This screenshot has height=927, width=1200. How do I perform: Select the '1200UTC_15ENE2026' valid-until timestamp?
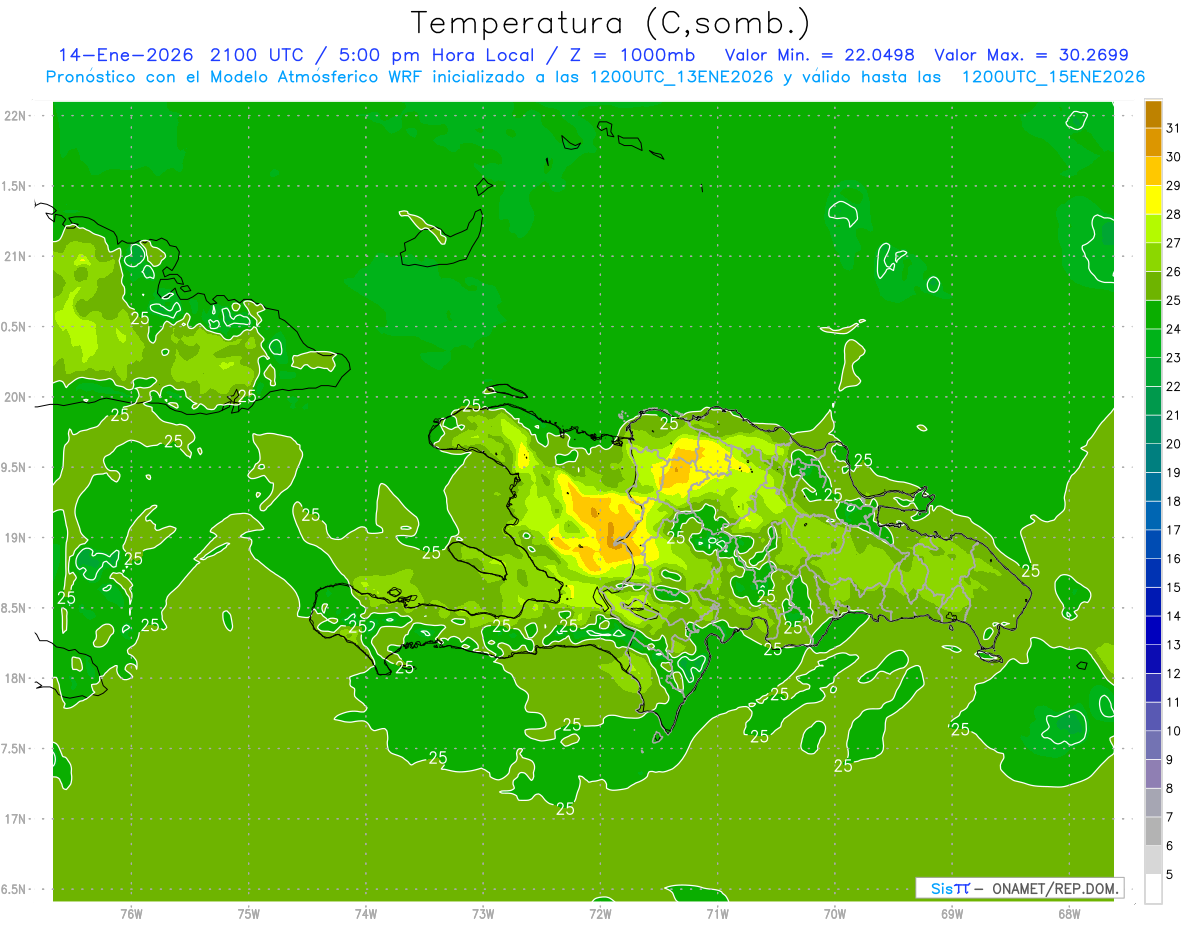(x=1053, y=77)
